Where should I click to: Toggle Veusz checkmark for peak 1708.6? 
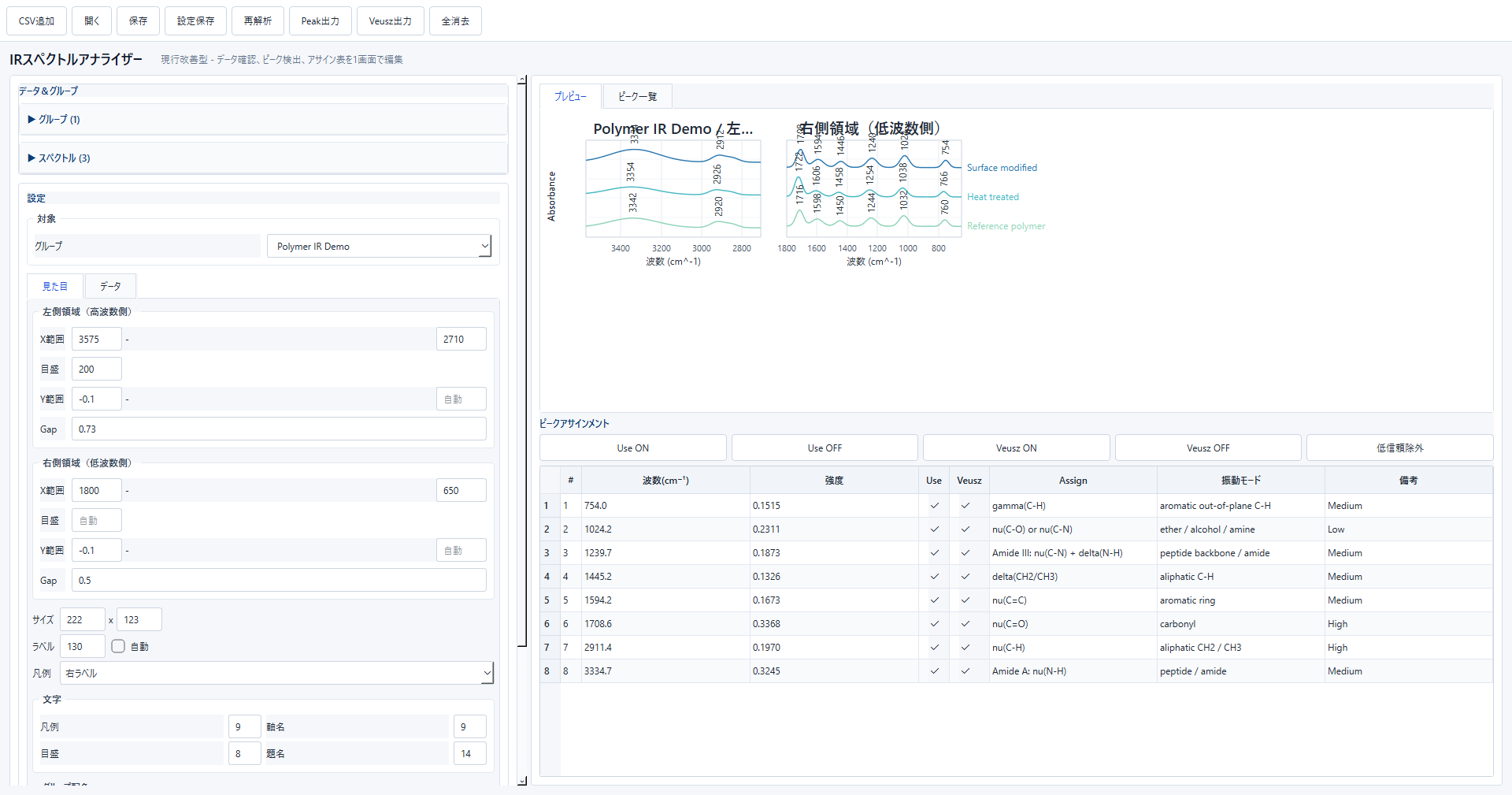(965, 624)
